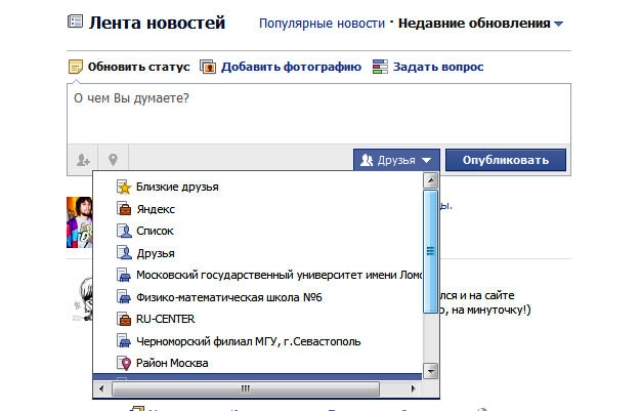Click the Обновить статус note icon

point(74,67)
